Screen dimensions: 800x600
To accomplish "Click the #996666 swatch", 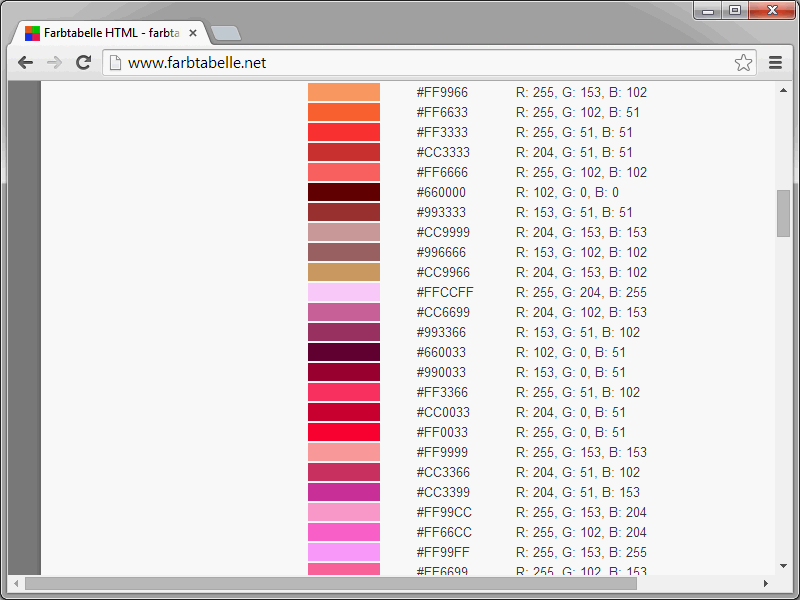I will 344,252.
